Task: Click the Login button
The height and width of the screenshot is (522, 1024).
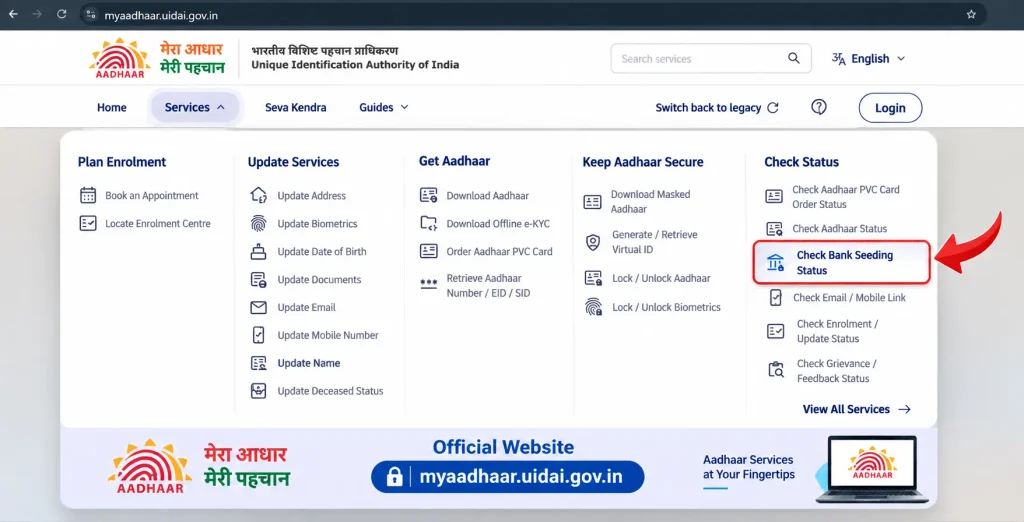Action: pyautogui.click(x=890, y=108)
